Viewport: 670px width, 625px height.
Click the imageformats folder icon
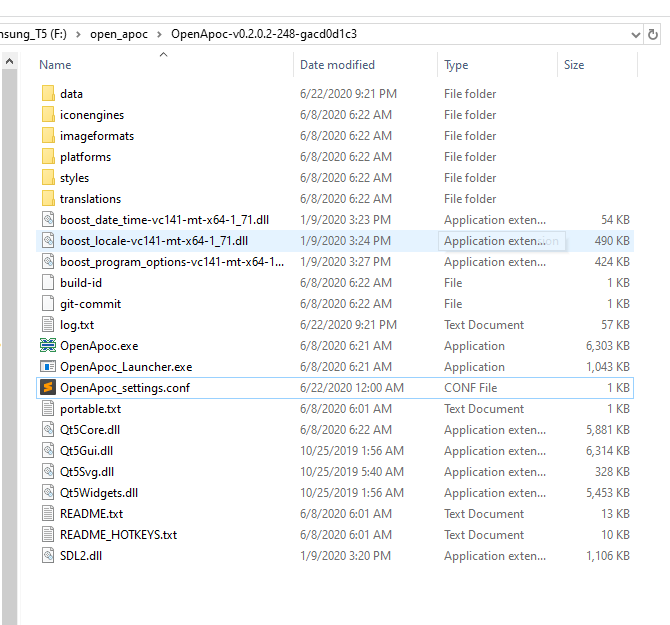point(48,135)
